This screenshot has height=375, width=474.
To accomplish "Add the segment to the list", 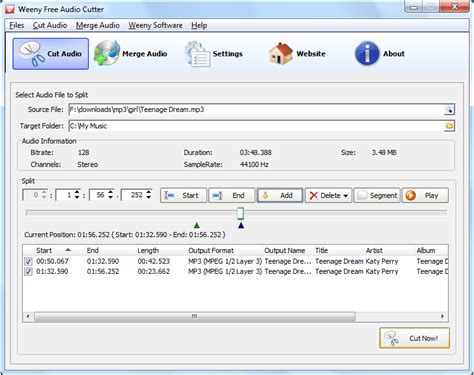I will [x=280, y=195].
